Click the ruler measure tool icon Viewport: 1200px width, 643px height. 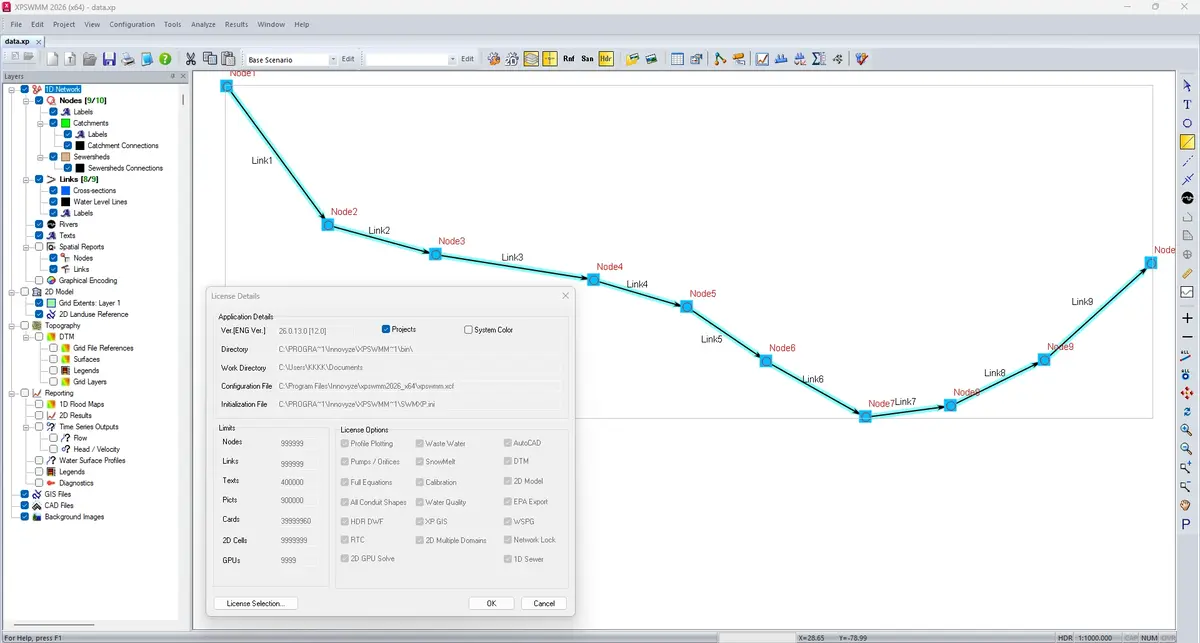(1187, 273)
